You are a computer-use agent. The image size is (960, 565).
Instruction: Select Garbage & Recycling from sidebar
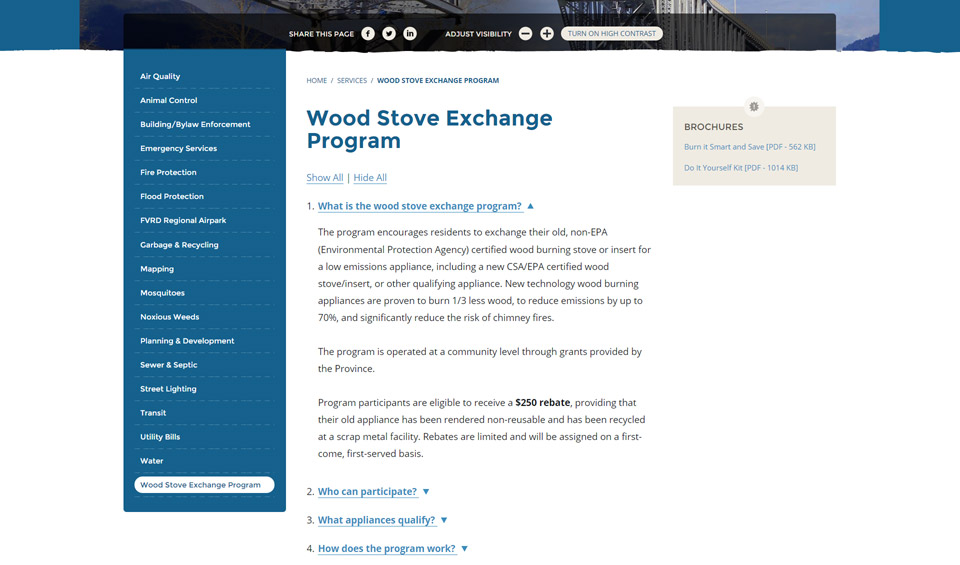(x=179, y=245)
